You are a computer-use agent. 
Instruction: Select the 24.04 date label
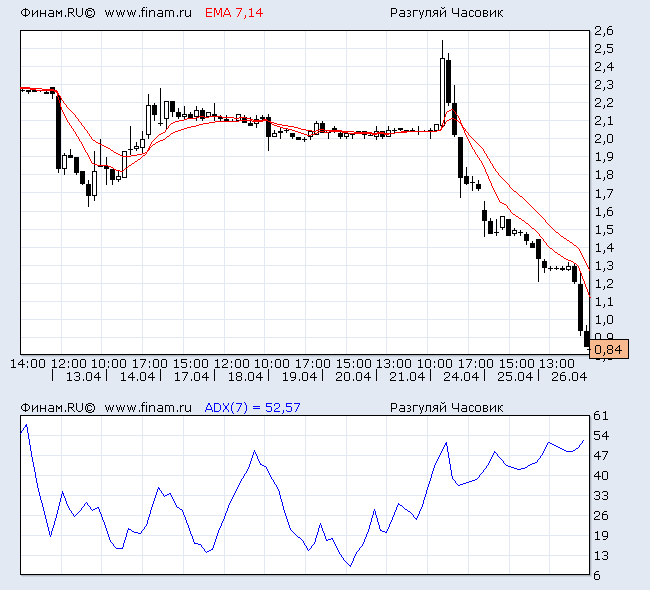pos(461,376)
